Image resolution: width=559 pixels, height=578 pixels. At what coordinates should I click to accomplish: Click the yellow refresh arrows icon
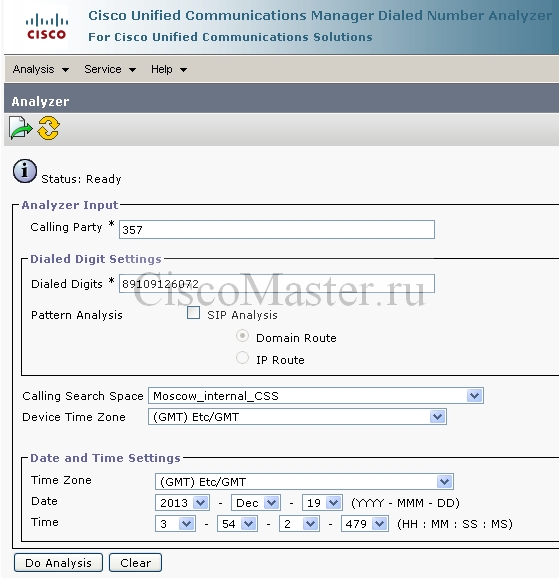[48, 128]
